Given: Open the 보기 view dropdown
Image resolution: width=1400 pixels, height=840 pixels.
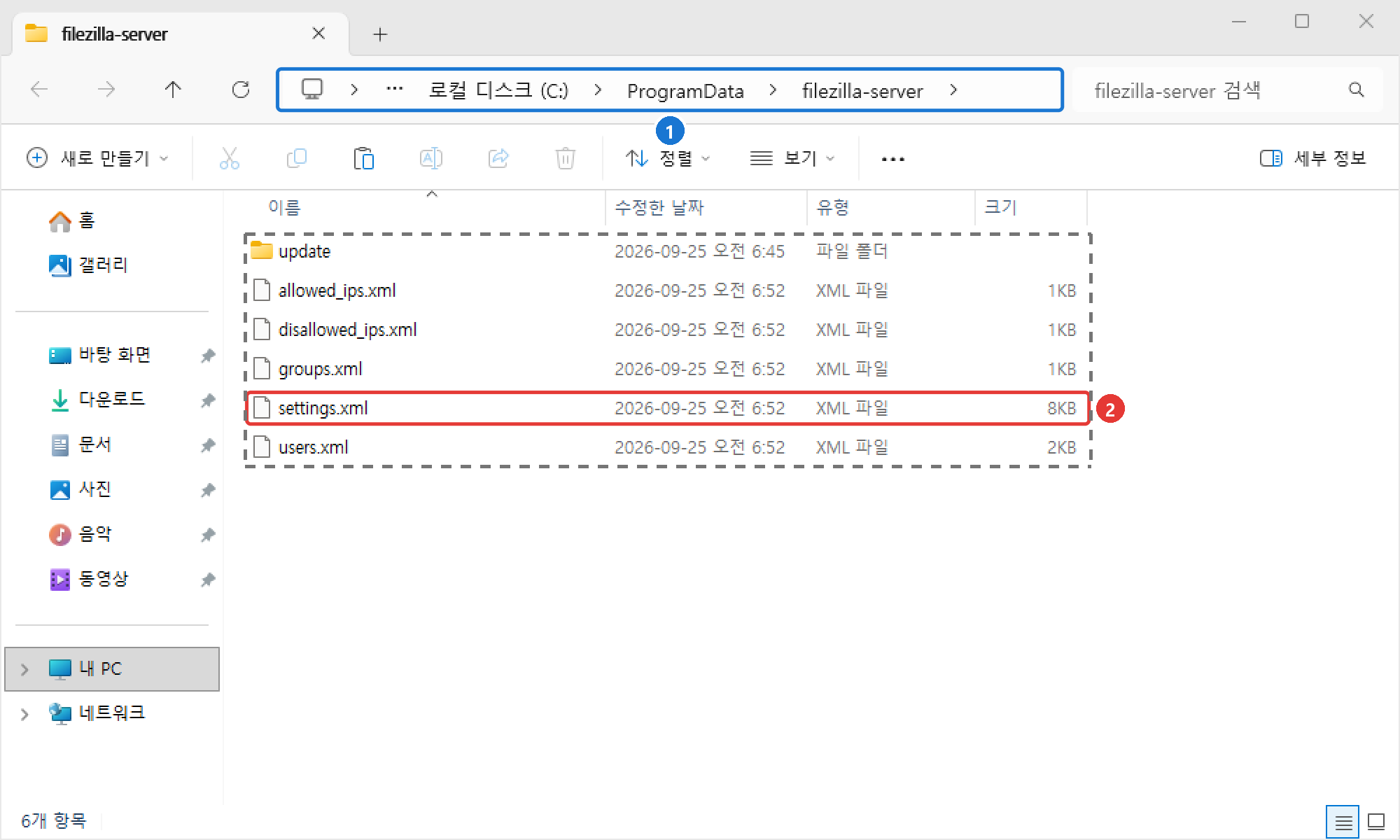Looking at the screenshot, I should [x=792, y=159].
